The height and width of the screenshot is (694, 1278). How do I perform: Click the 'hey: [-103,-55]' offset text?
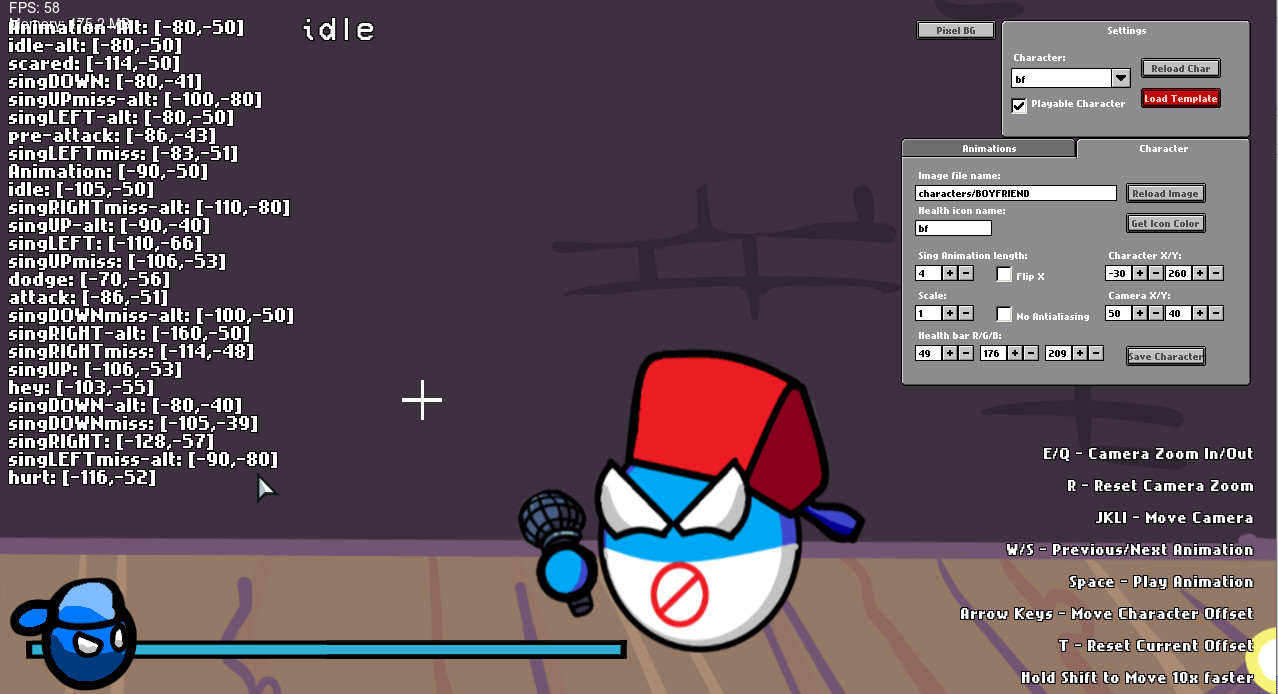(81, 388)
